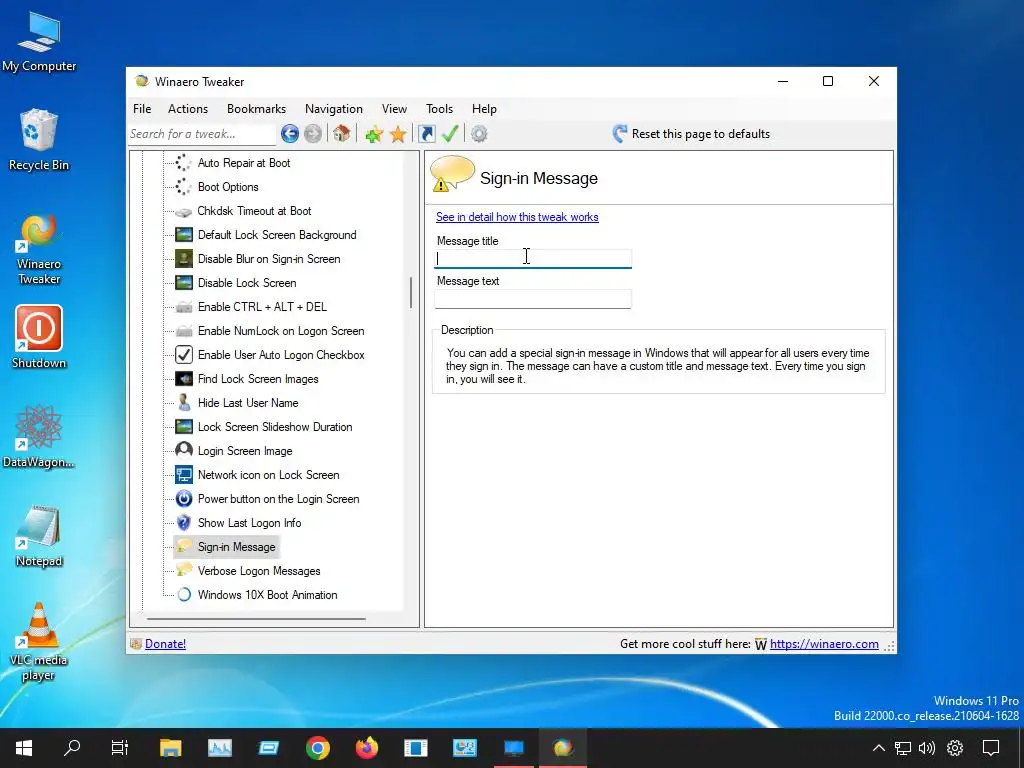Click the tree panel vertical scrollbar
1024x768 pixels.
pos(411,293)
